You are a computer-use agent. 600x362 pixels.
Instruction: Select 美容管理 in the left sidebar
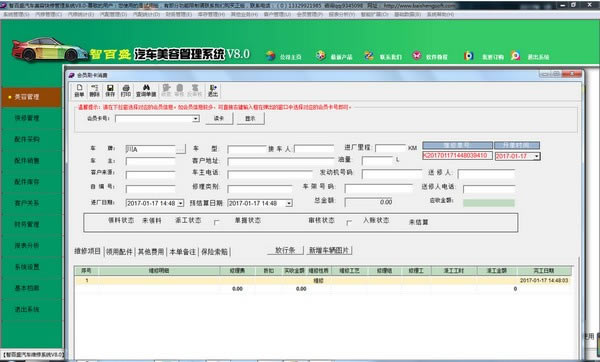[31, 97]
